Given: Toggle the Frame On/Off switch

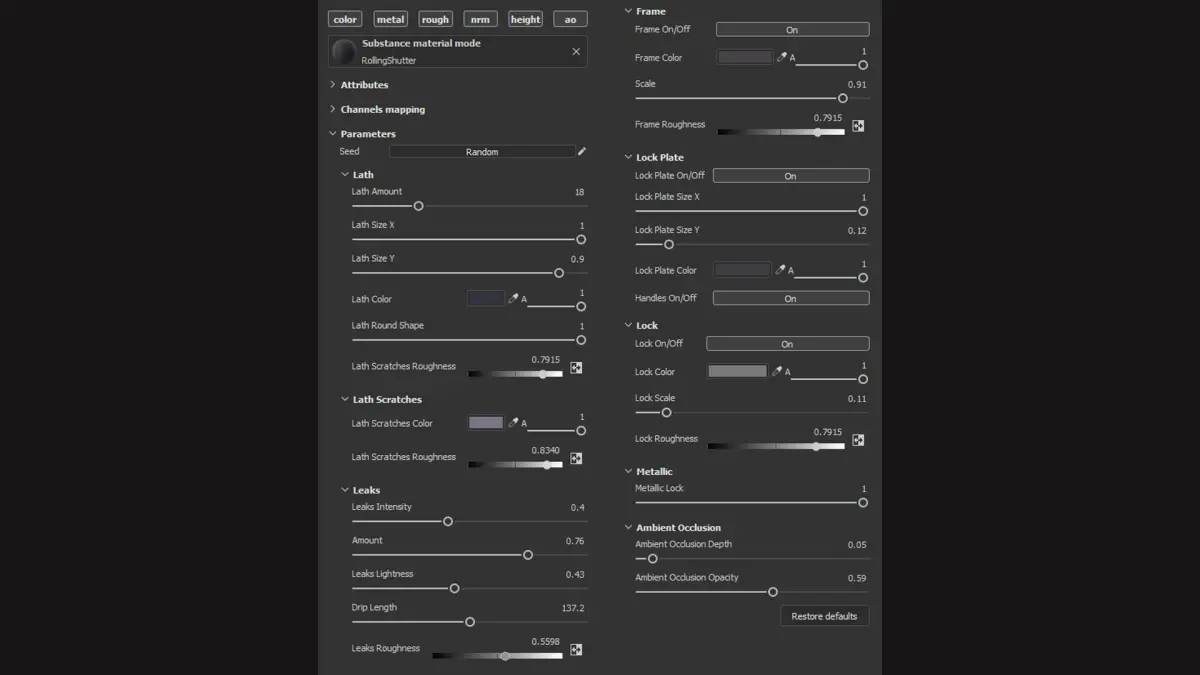Looking at the screenshot, I should coord(792,30).
